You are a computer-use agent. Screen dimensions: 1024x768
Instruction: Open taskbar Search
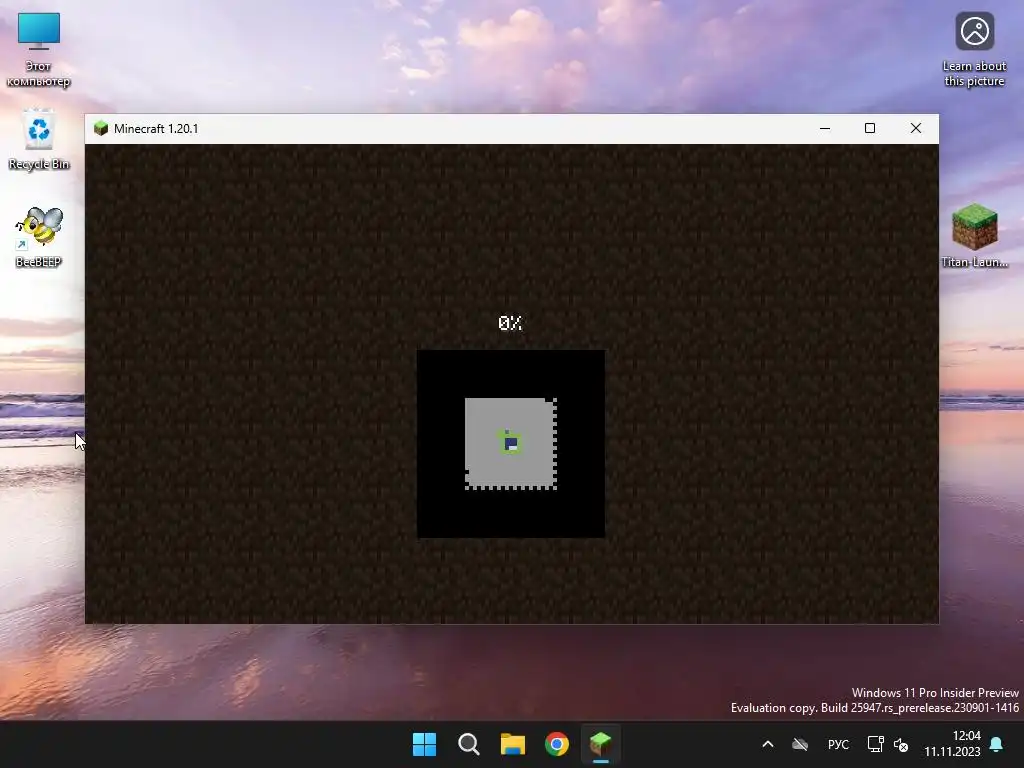point(469,744)
